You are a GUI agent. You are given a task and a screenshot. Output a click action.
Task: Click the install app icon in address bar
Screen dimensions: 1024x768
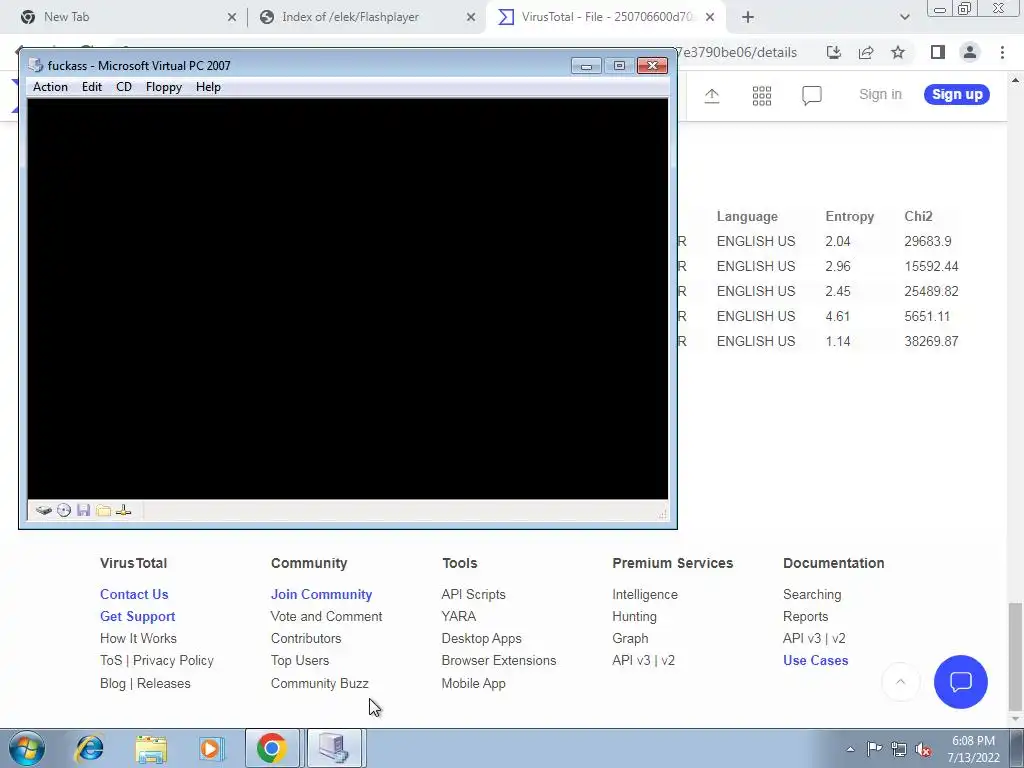[x=833, y=52]
